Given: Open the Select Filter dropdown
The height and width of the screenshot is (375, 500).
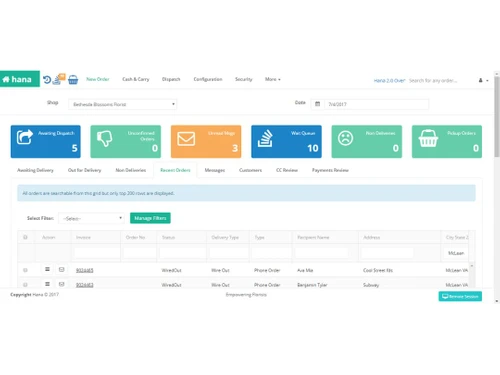Looking at the screenshot, I should click(91, 218).
